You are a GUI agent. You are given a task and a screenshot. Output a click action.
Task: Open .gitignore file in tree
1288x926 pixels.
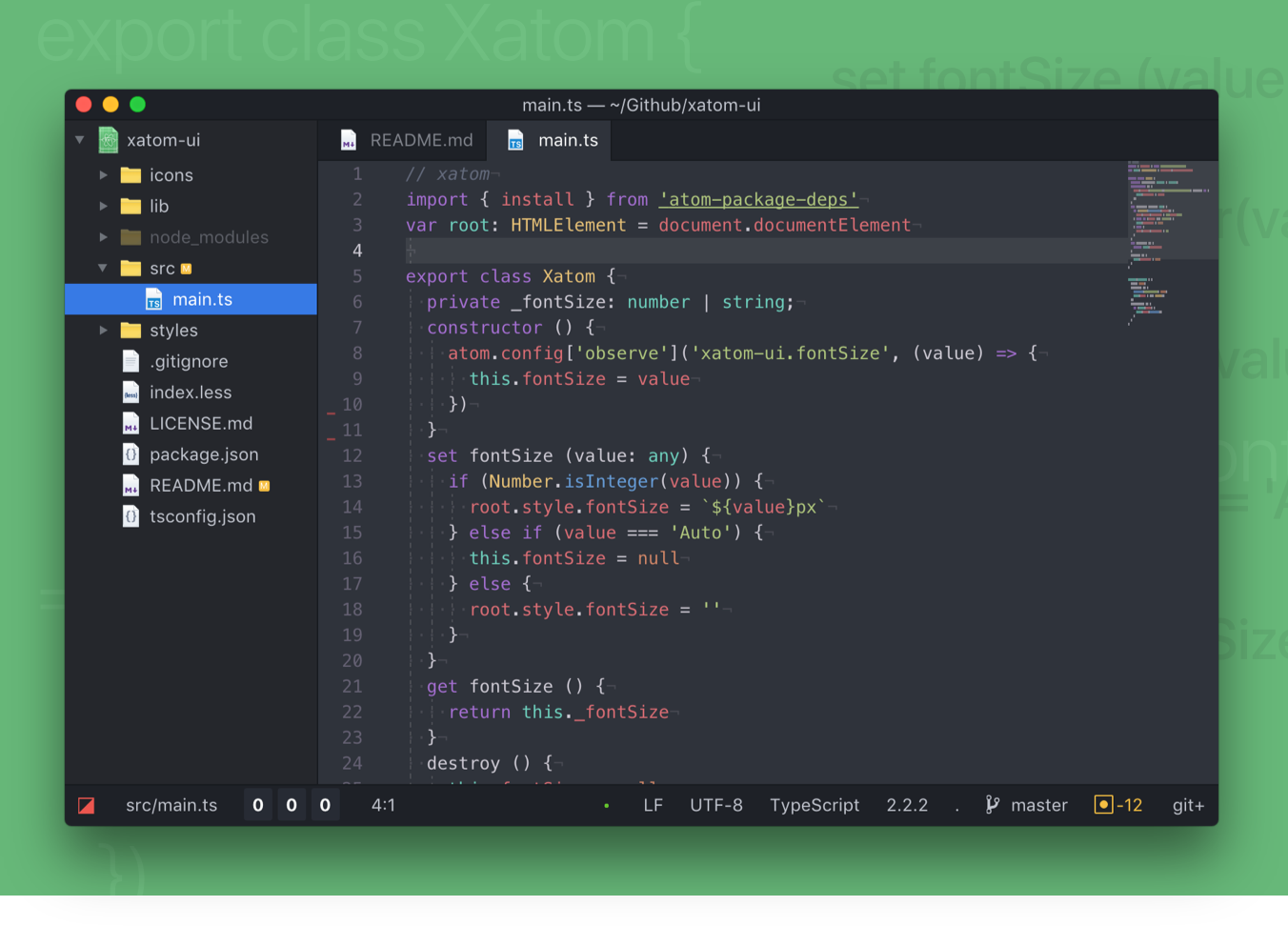click(191, 361)
